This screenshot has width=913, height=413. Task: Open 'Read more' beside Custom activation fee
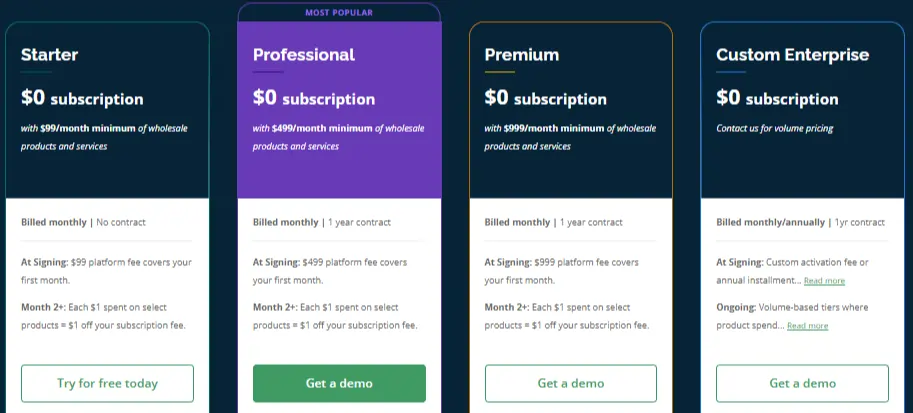pos(824,281)
